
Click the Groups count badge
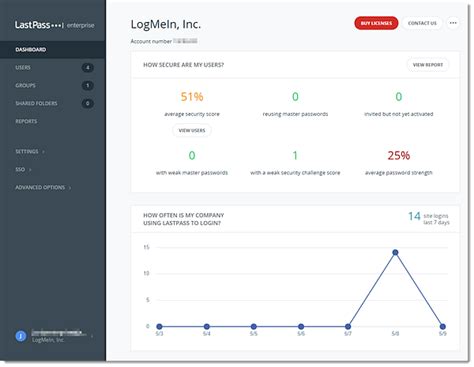(88, 86)
